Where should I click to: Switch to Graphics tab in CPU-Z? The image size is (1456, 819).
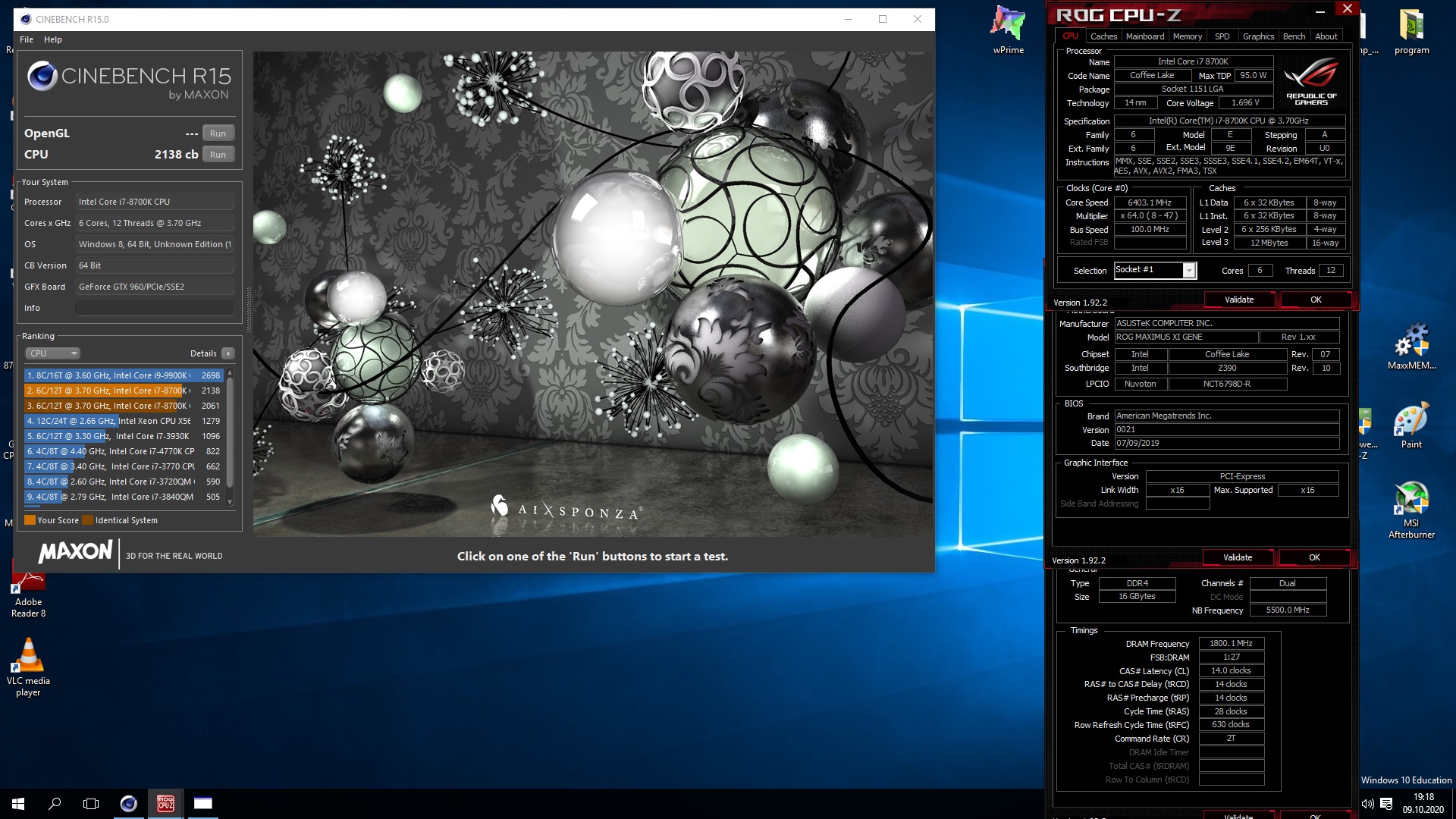click(x=1258, y=36)
